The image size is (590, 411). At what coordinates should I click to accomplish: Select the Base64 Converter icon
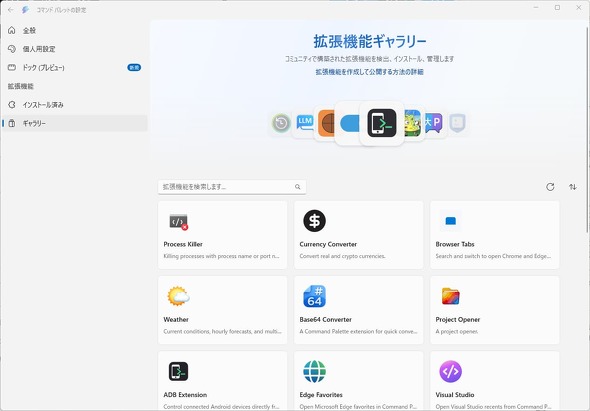point(314,296)
